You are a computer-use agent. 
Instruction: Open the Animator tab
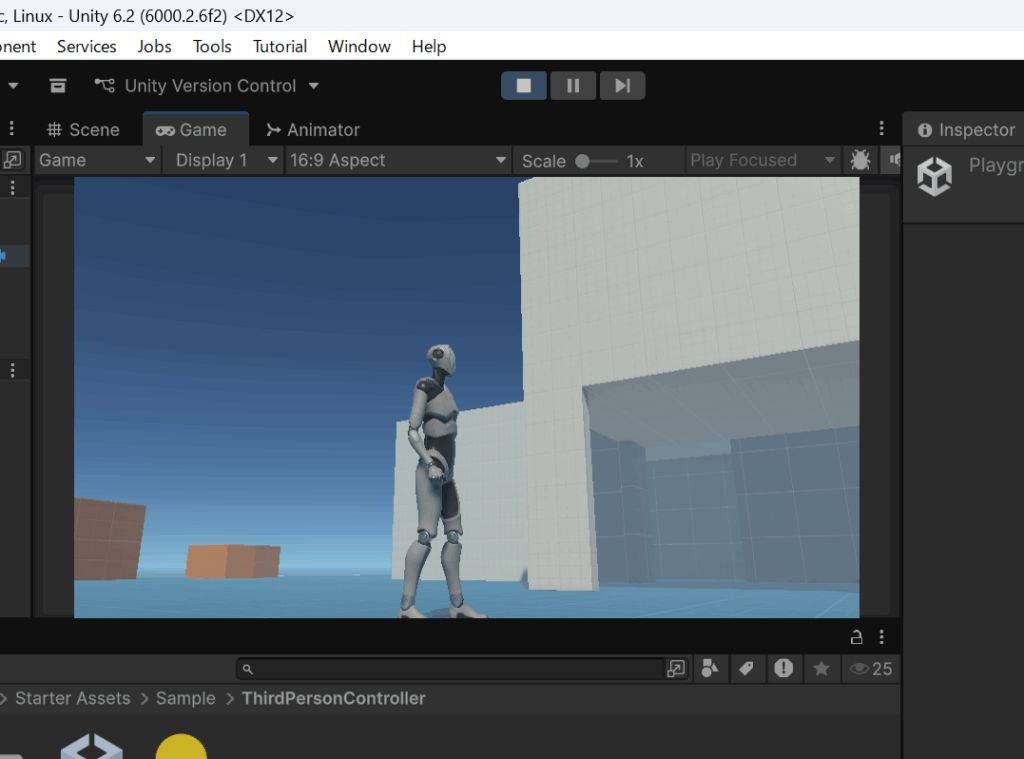pos(312,130)
